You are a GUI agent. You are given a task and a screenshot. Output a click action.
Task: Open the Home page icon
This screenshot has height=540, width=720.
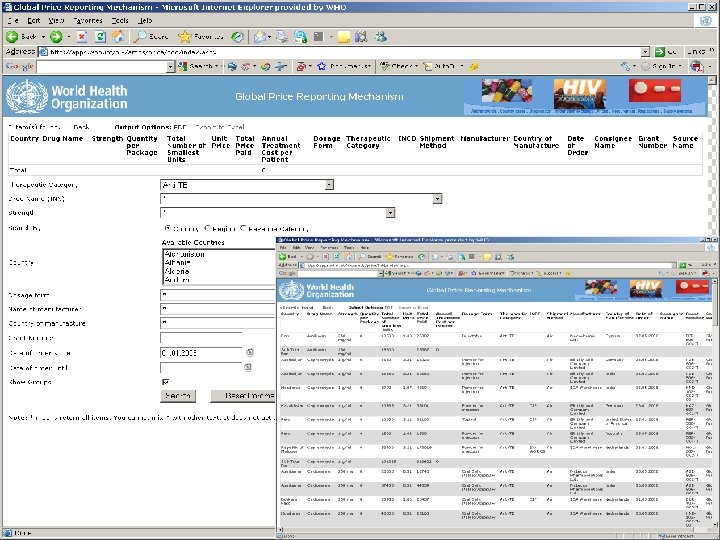pyautogui.click(x=118, y=37)
